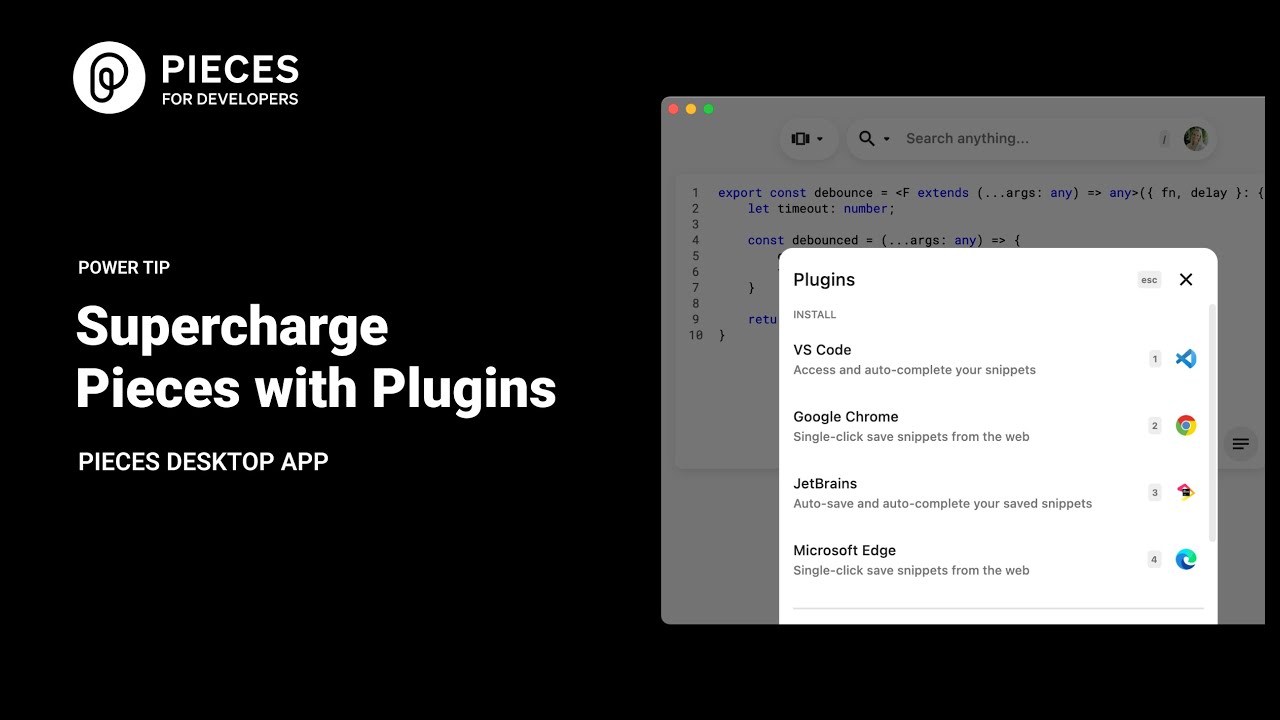This screenshot has height=720, width=1280.
Task: Open the snippet description lines icon
Action: click(1241, 444)
